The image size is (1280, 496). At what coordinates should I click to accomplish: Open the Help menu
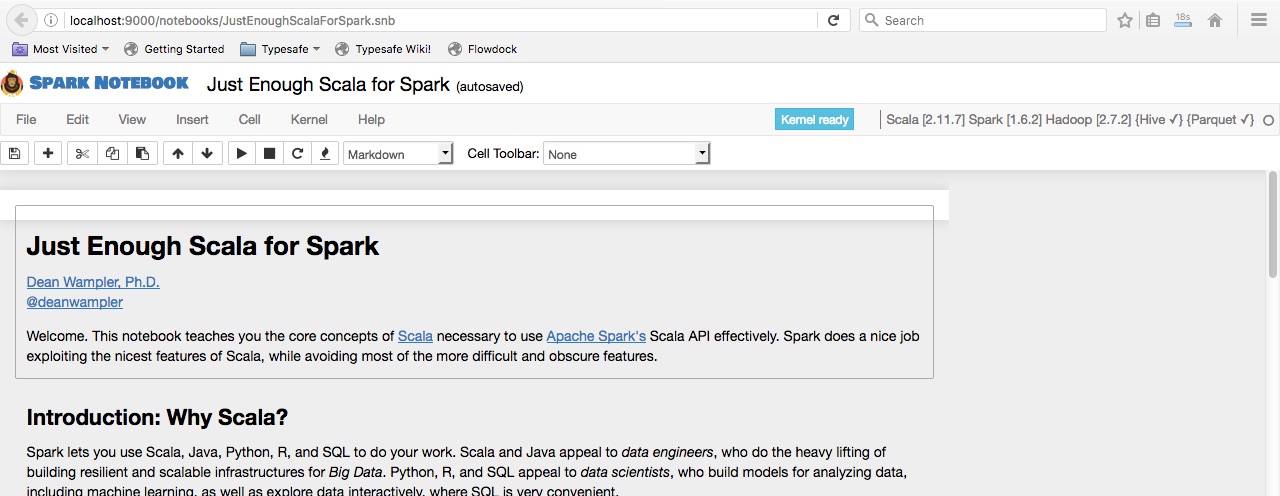click(371, 119)
